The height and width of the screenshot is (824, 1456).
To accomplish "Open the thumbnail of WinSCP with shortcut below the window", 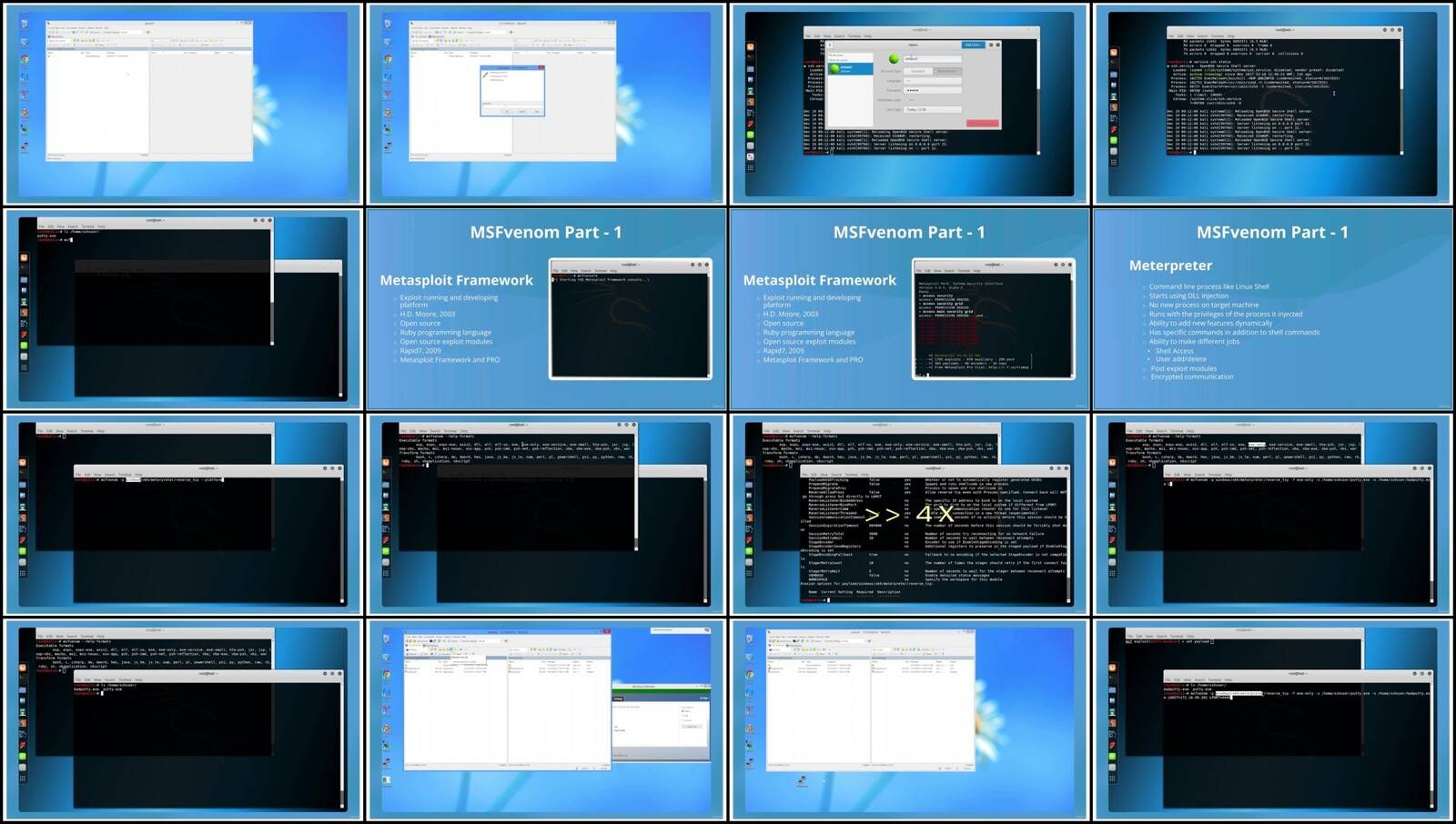I will pos(909,720).
